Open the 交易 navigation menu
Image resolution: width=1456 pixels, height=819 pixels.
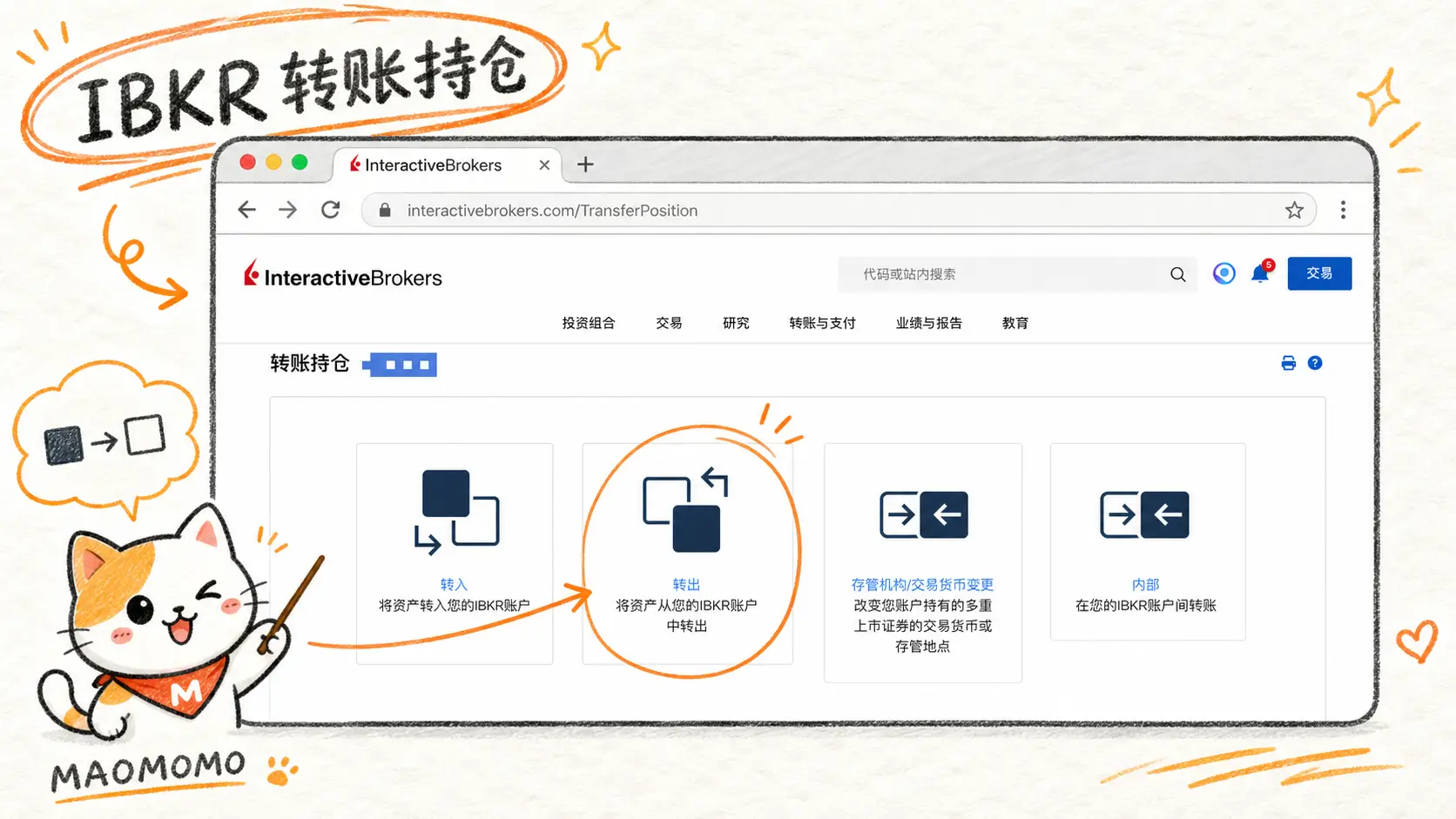click(669, 323)
